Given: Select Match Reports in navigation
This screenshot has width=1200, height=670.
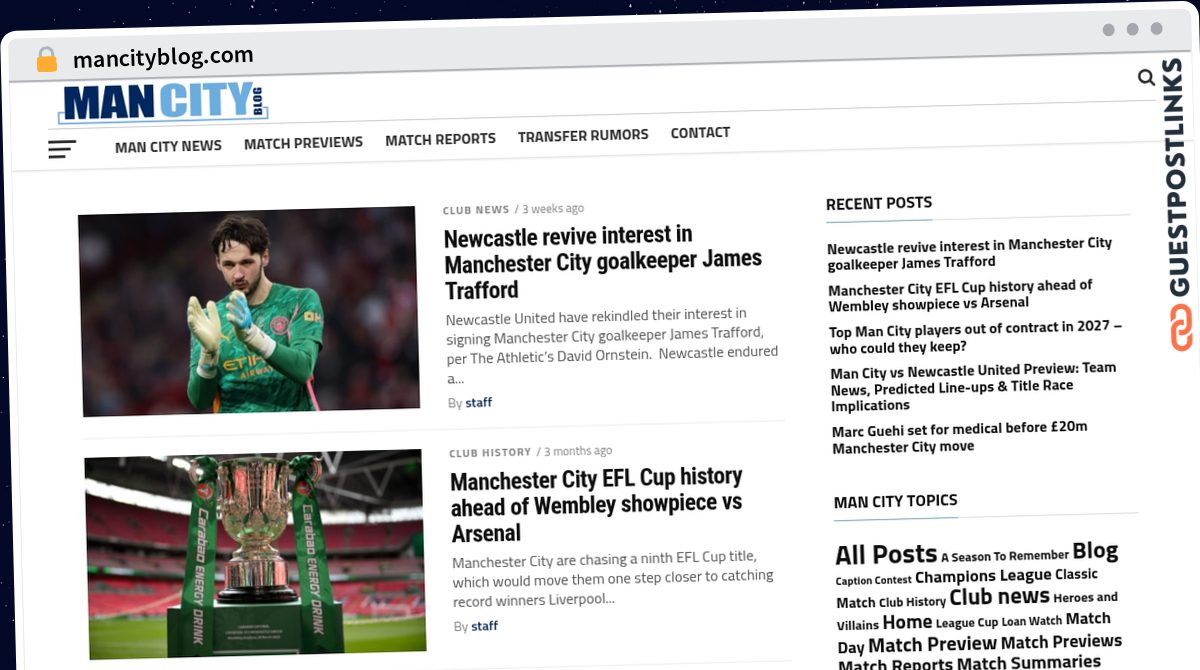Looking at the screenshot, I should pos(440,139).
